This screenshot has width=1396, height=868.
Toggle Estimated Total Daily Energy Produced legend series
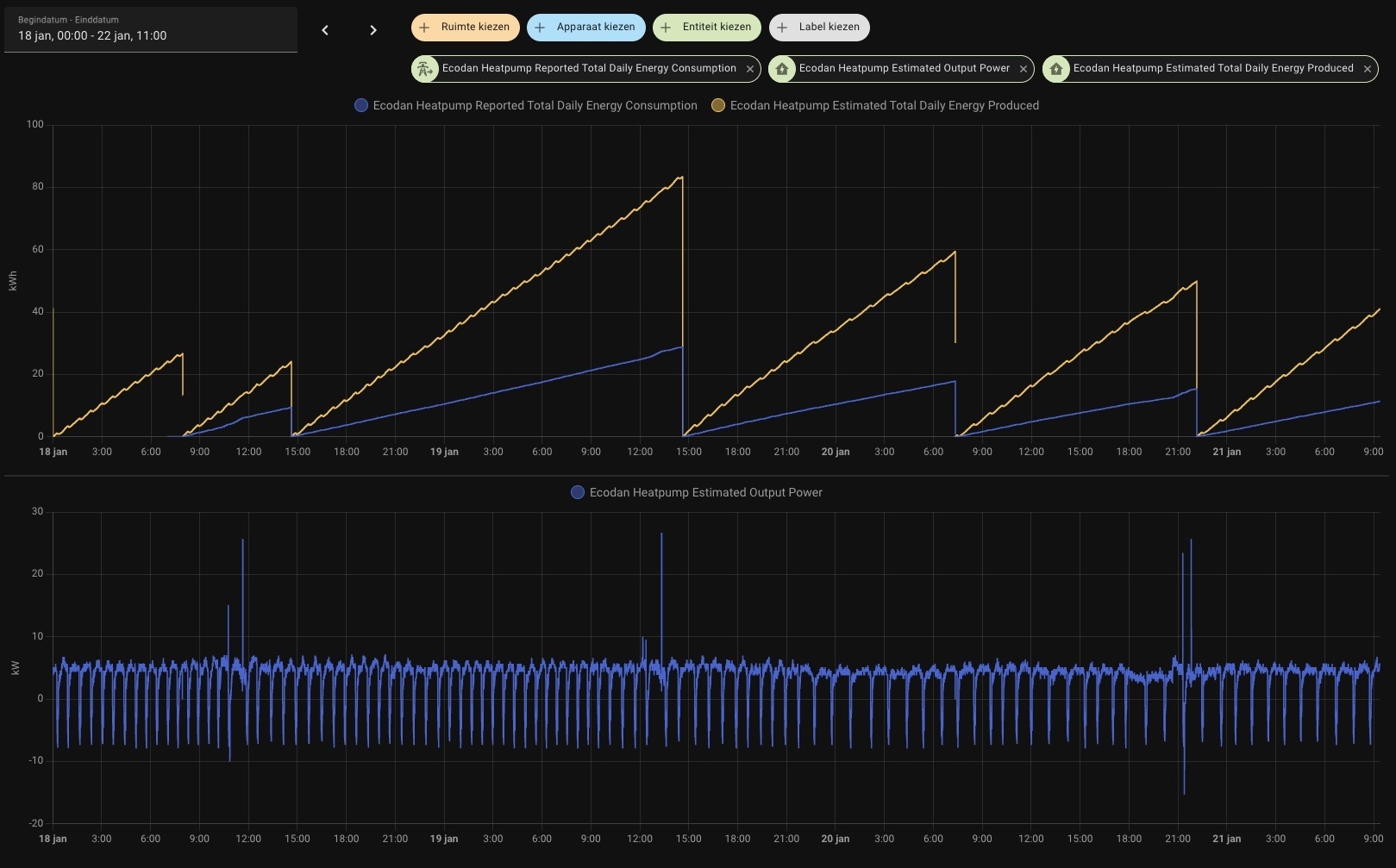[875, 105]
